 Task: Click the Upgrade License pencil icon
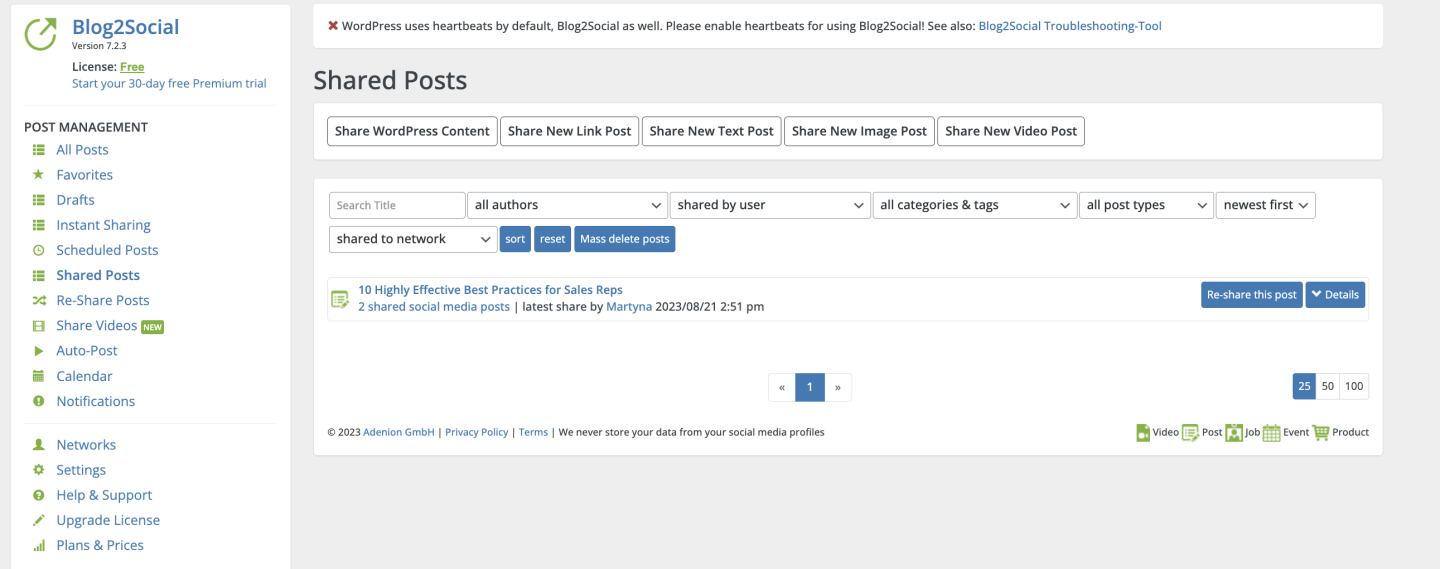click(39, 520)
